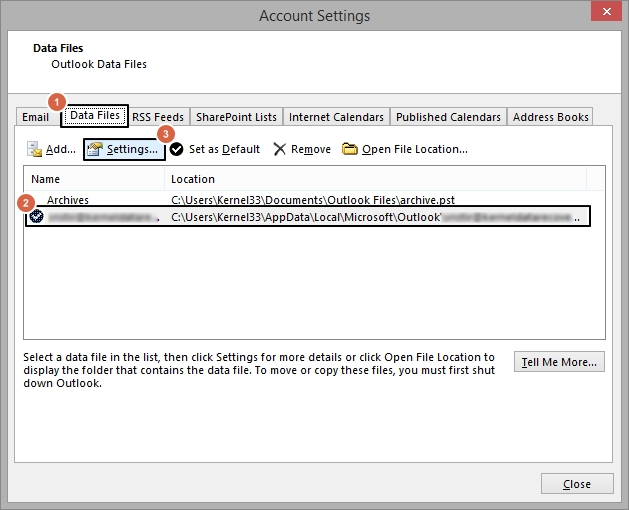
Task: Click the Open File Location folder icon
Action: point(349,149)
